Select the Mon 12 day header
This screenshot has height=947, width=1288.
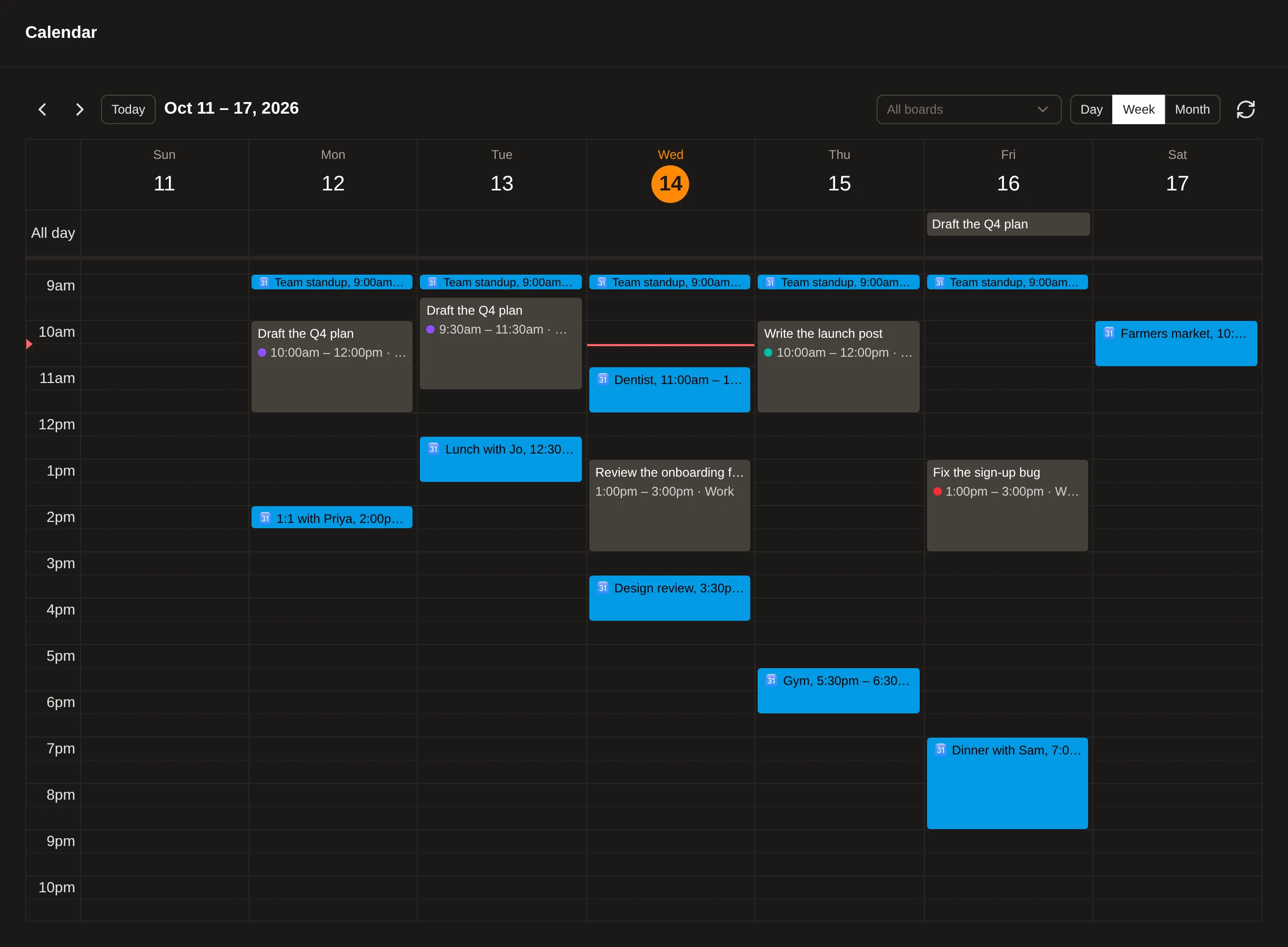333,175
